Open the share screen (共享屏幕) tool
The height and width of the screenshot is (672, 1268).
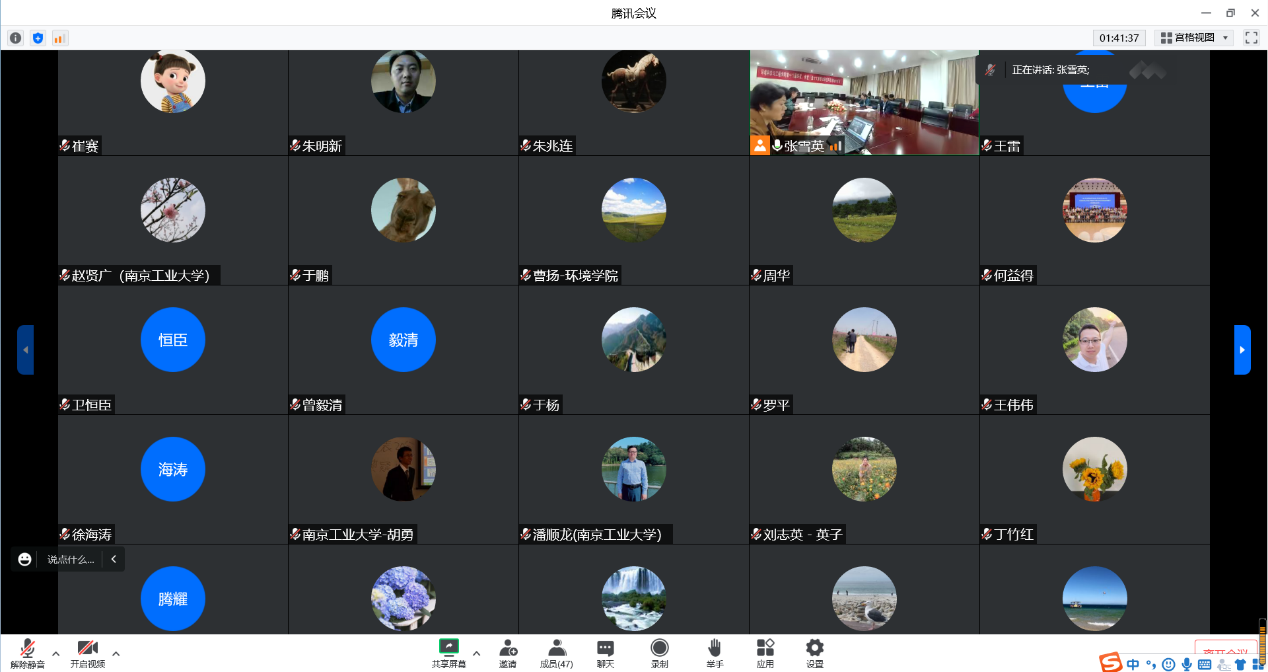pyautogui.click(x=448, y=652)
